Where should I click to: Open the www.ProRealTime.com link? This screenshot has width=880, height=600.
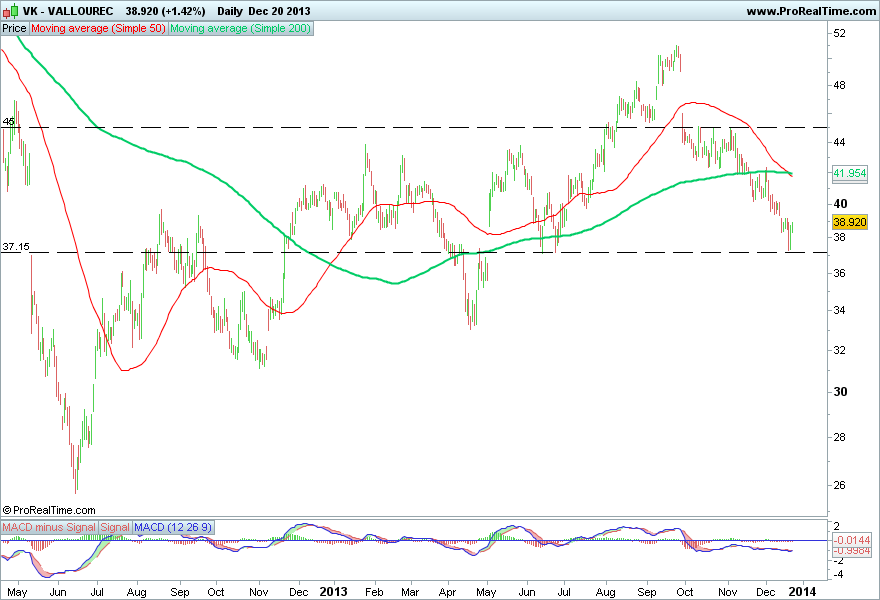(x=811, y=11)
